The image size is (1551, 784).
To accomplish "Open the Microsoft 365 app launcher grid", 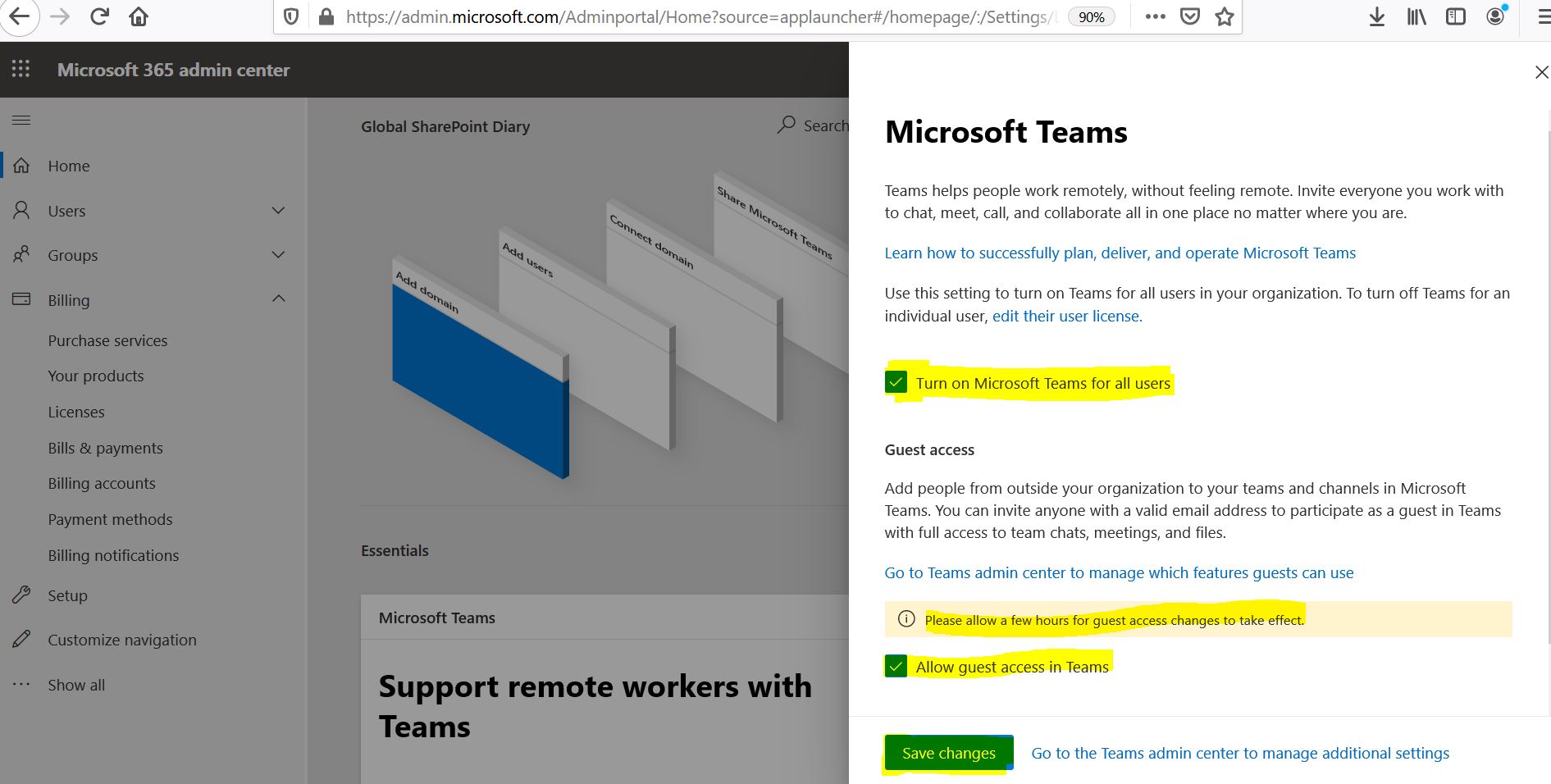I will pos(21,70).
